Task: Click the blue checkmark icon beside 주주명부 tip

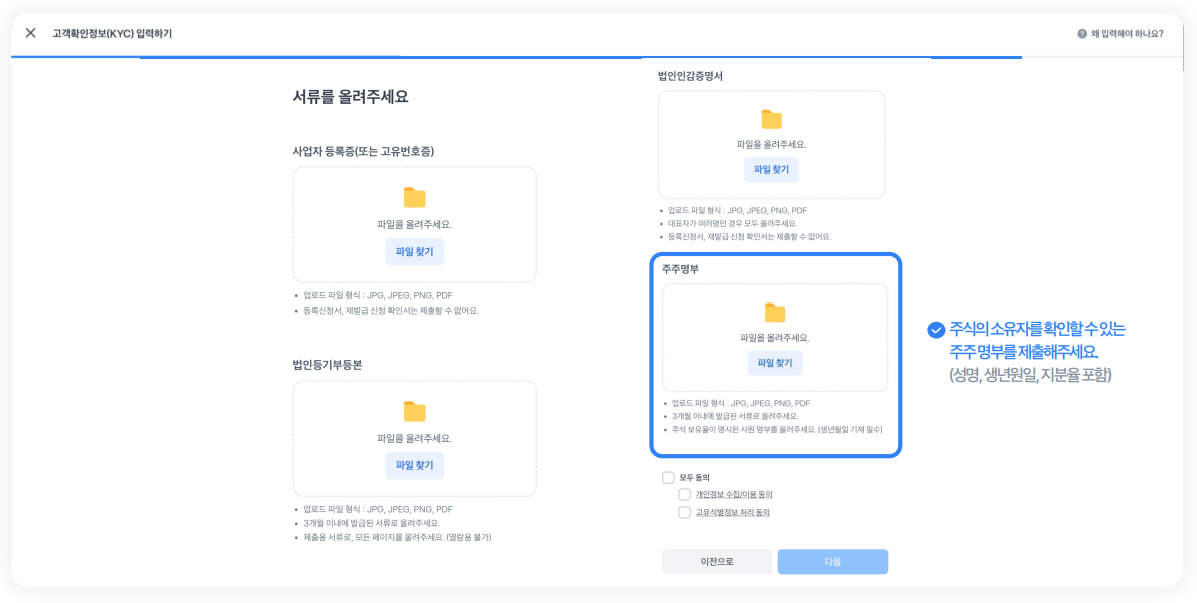Action: (x=936, y=330)
